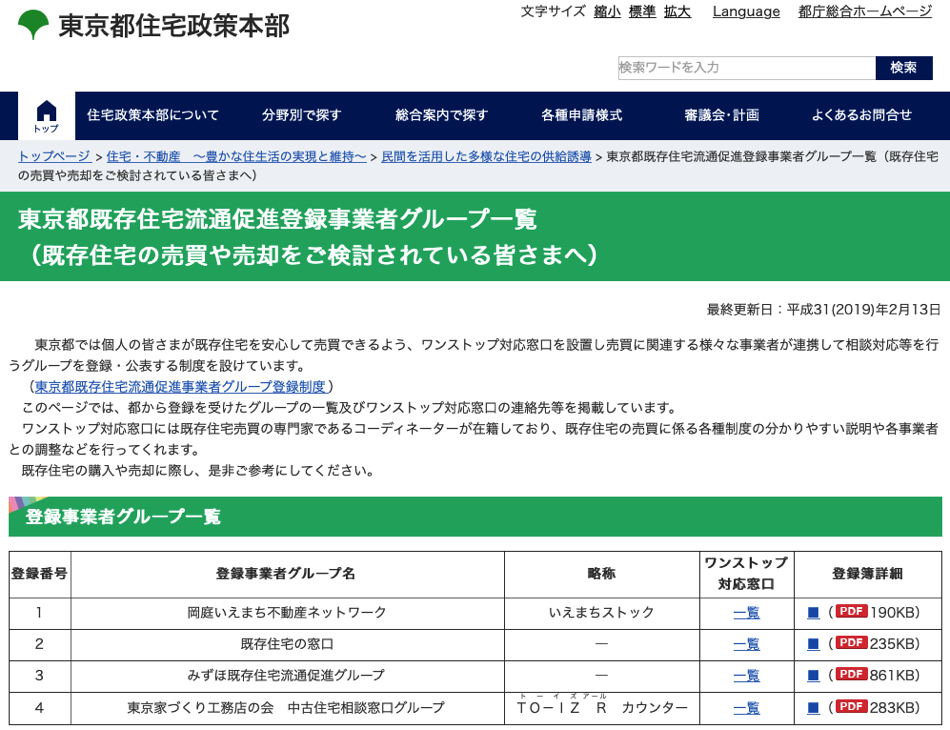Click blue square icon in registration number 1 row
The width and height of the screenshot is (950, 730).
pos(813,613)
